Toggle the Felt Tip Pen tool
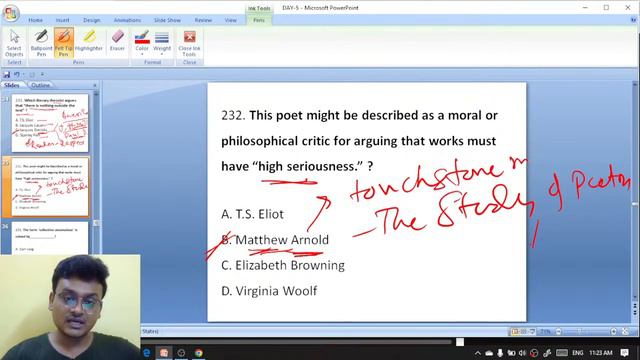The width and height of the screenshot is (640, 360). (x=64, y=43)
